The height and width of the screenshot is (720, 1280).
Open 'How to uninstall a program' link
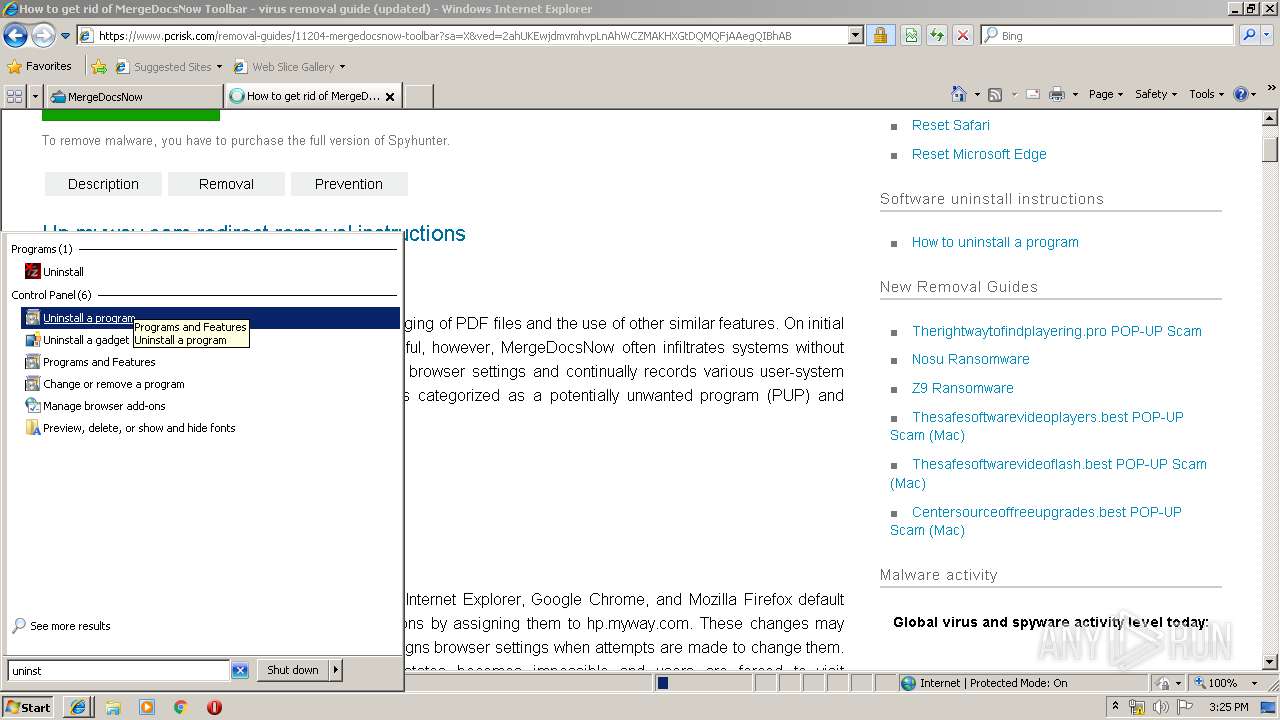[995, 242]
